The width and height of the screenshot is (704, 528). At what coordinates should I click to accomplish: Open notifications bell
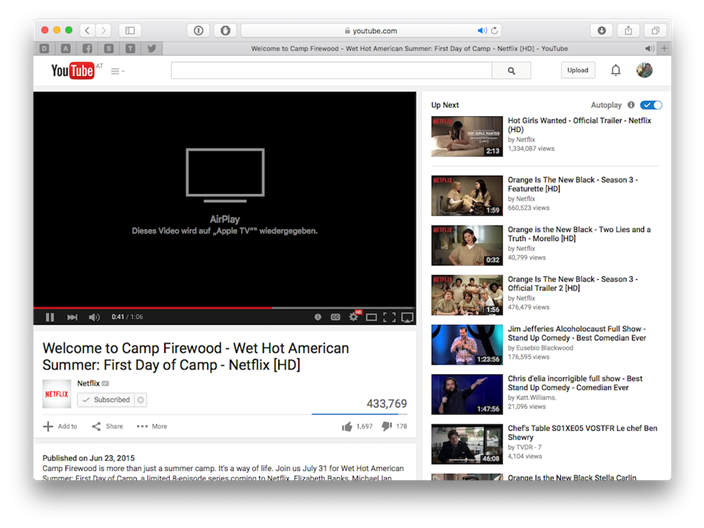coord(616,70)
